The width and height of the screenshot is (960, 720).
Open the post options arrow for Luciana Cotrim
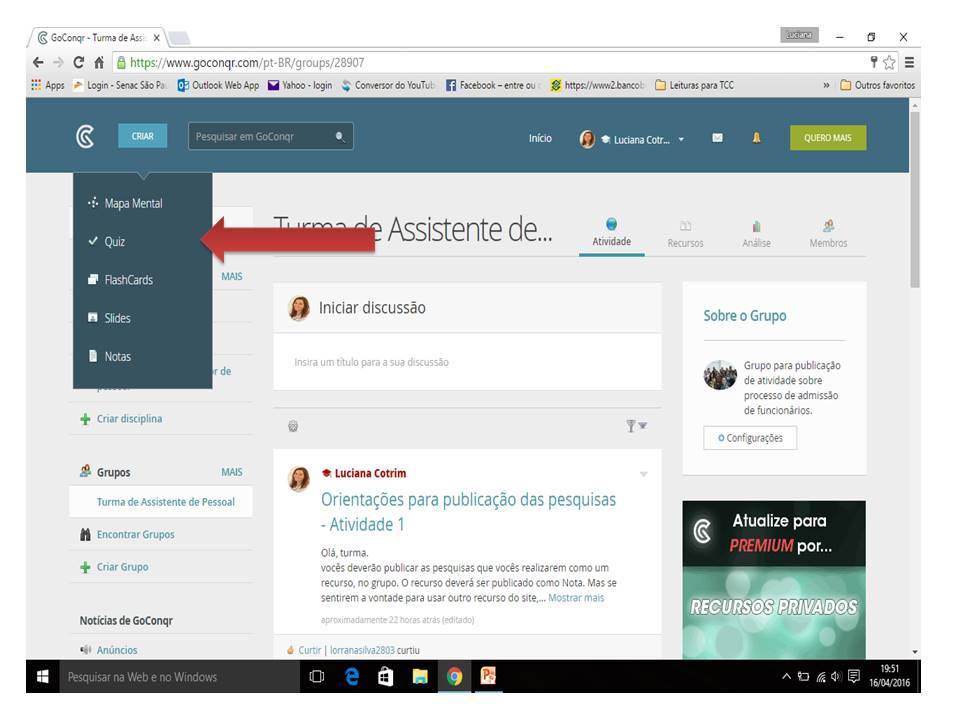coord(643,474)
